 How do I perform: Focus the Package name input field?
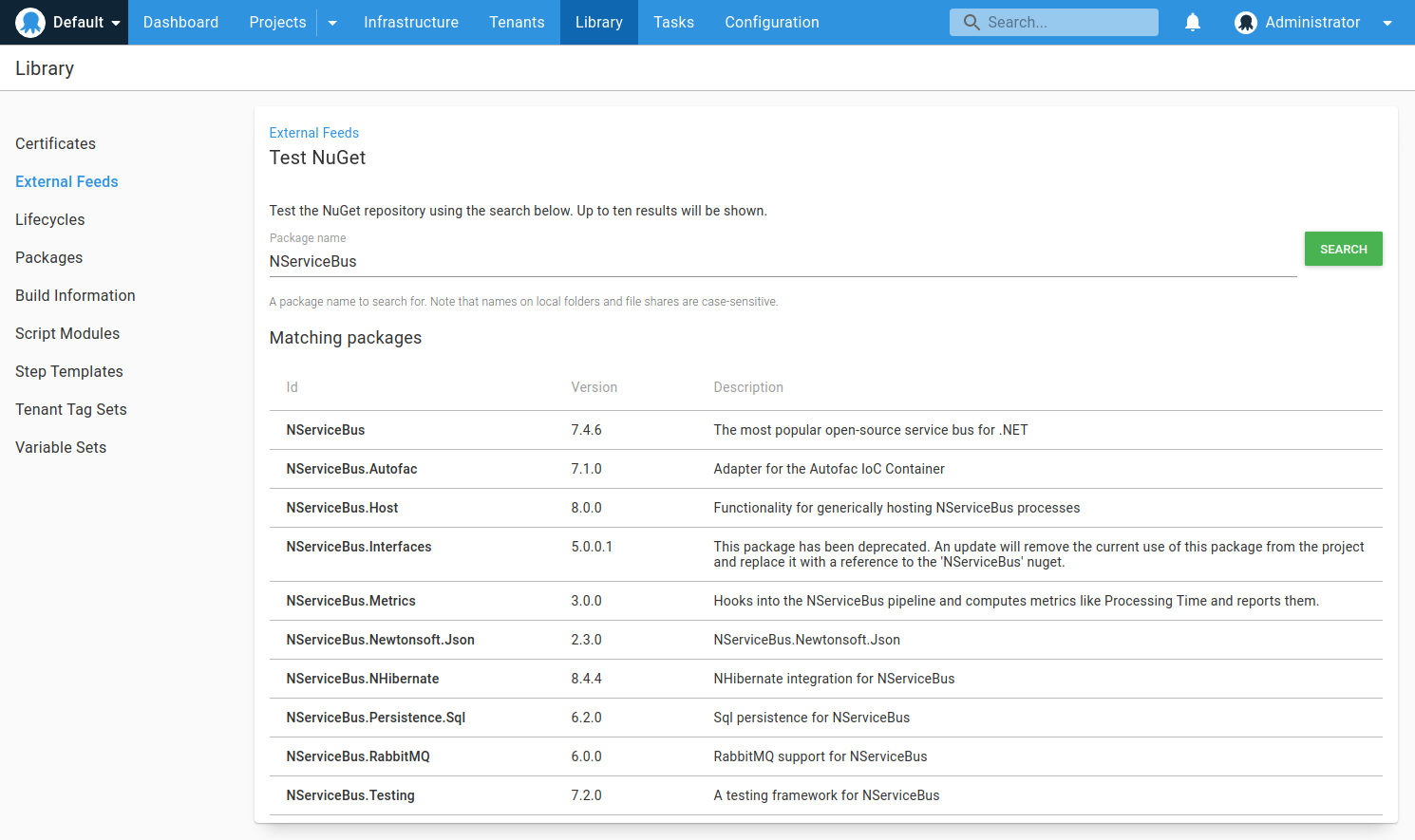(782, 261)
